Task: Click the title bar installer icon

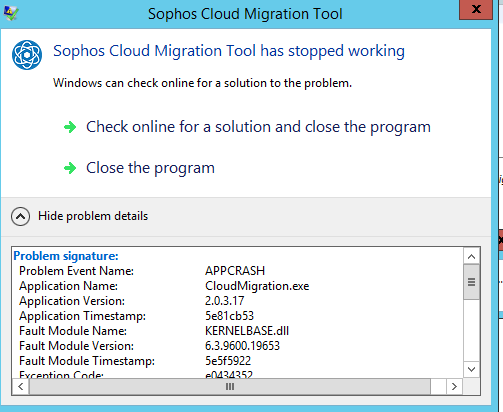Action: click(x=11, y=13)
